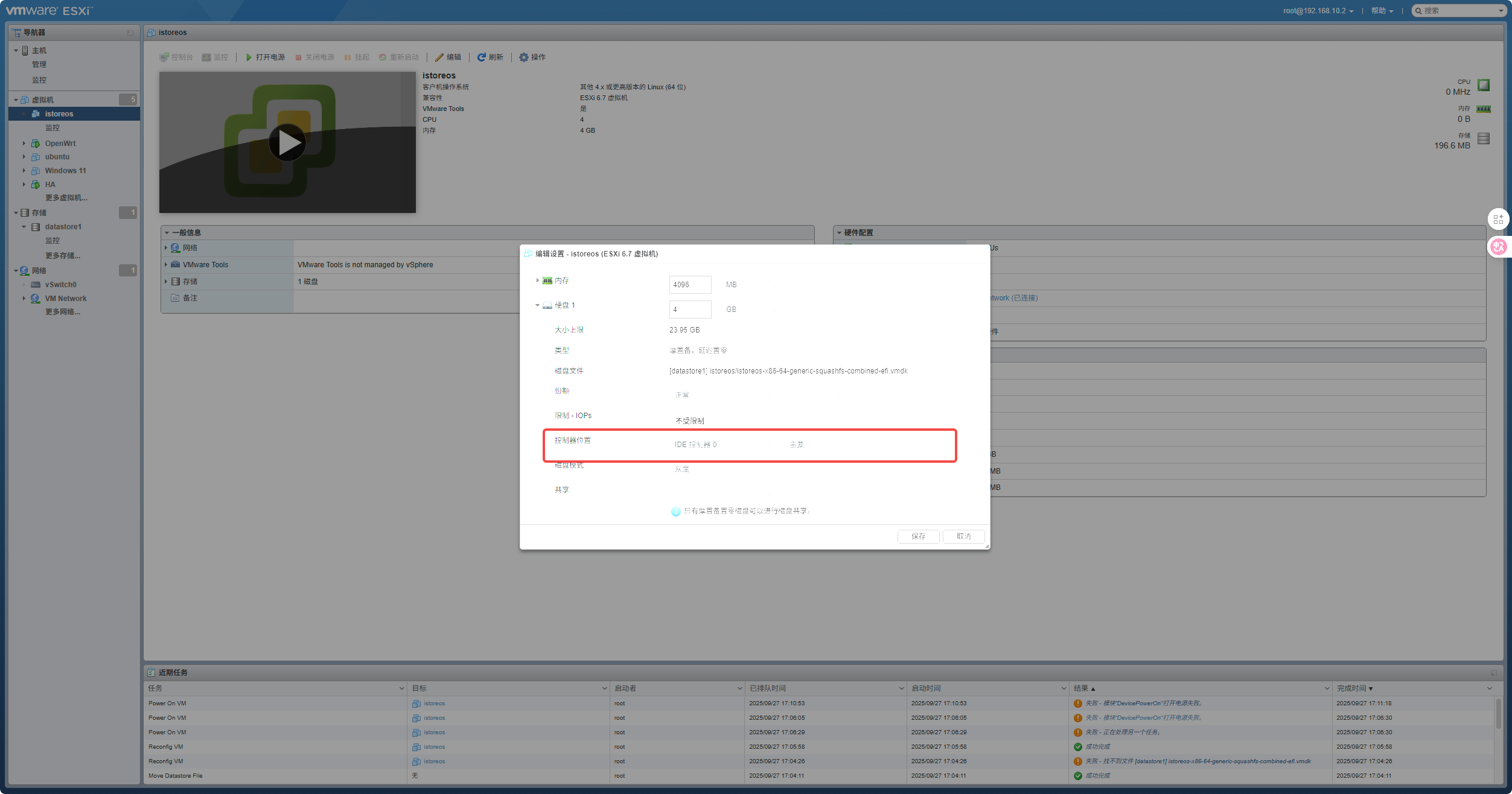The image size is (1512, 794).
Task: Select ubuntu VM in the navigator
Action: pyautogui.click(x=57, y=157)
